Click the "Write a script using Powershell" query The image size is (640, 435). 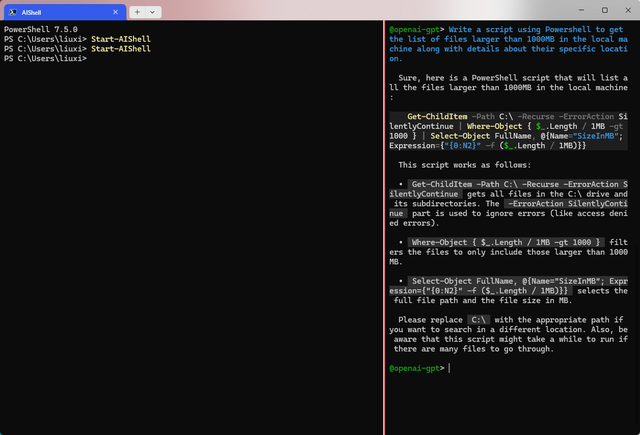click(x=508, y=44)
